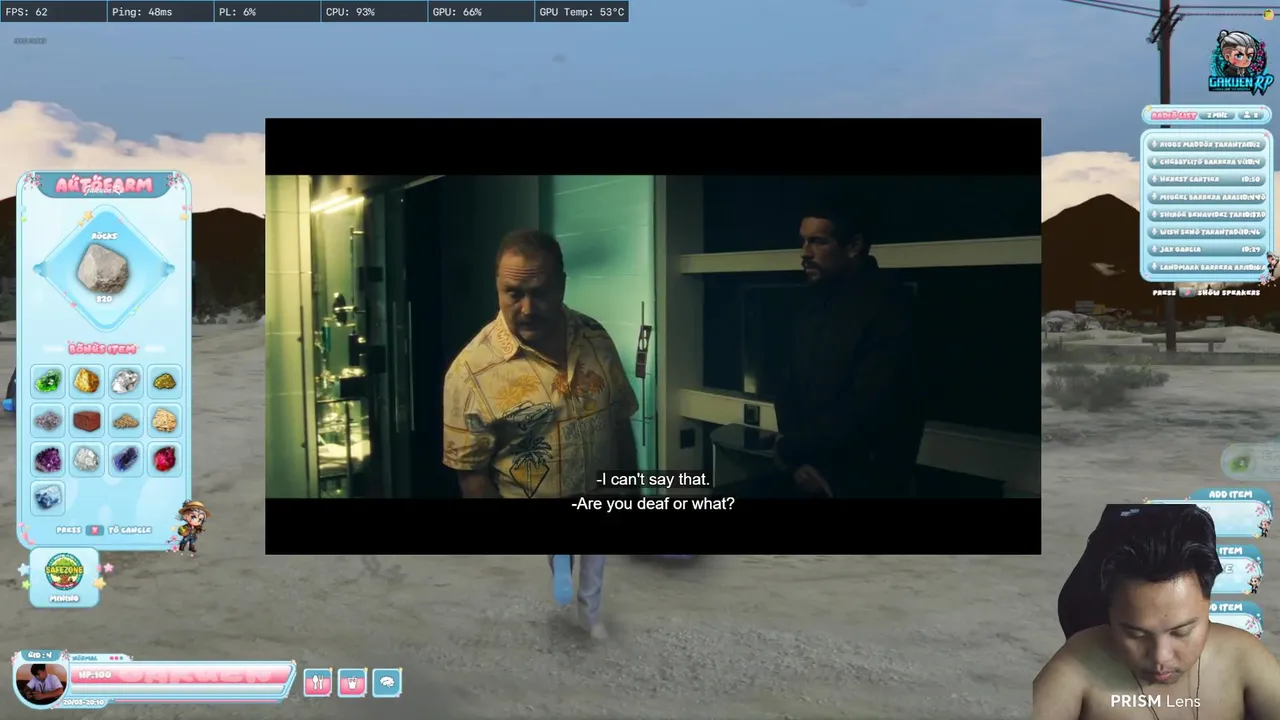Select the red ruby bonus item
This screenshot has width=1280, height=720.
[x=164, y=459]
